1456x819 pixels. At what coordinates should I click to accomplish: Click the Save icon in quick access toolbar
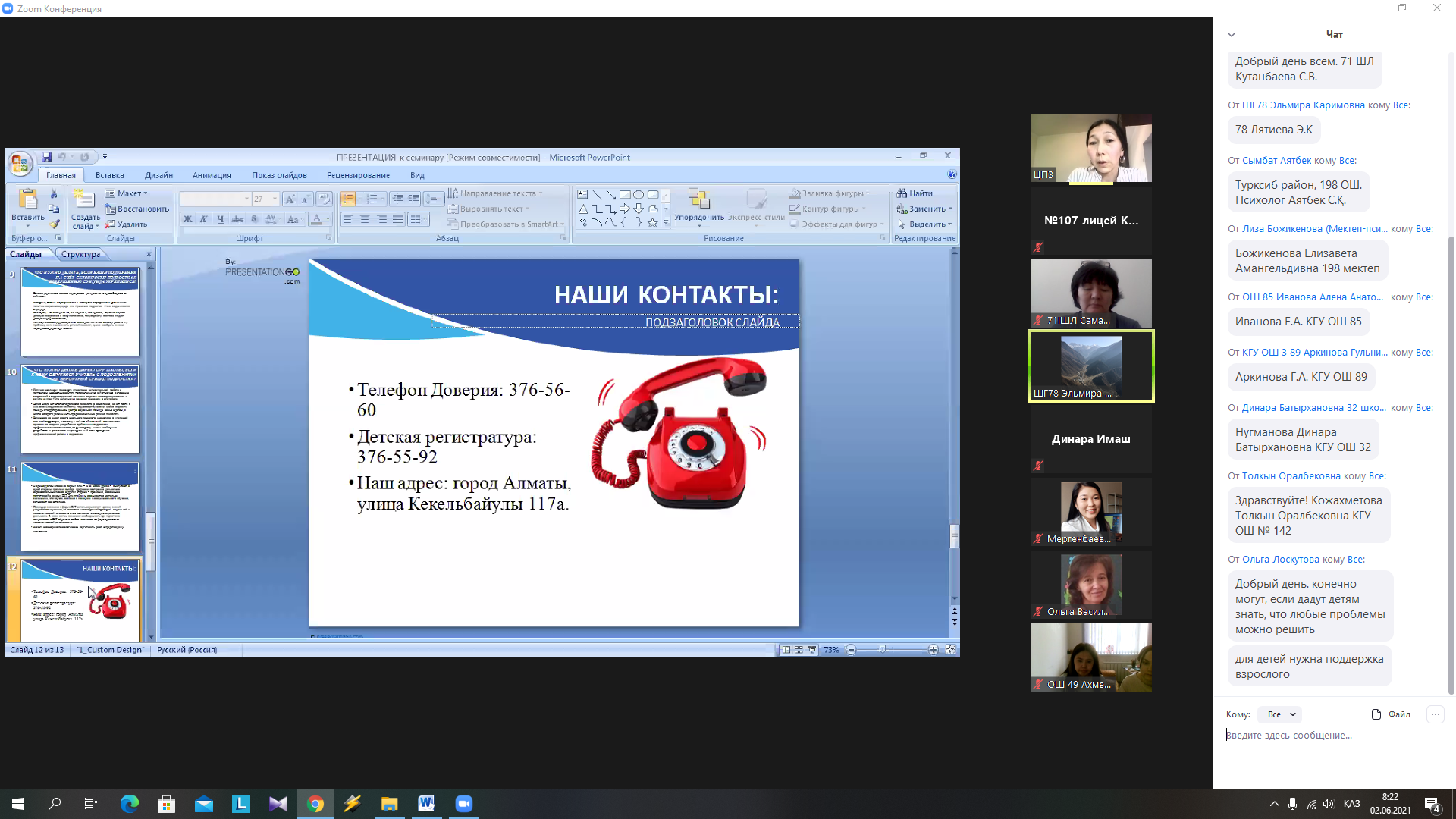46,157
